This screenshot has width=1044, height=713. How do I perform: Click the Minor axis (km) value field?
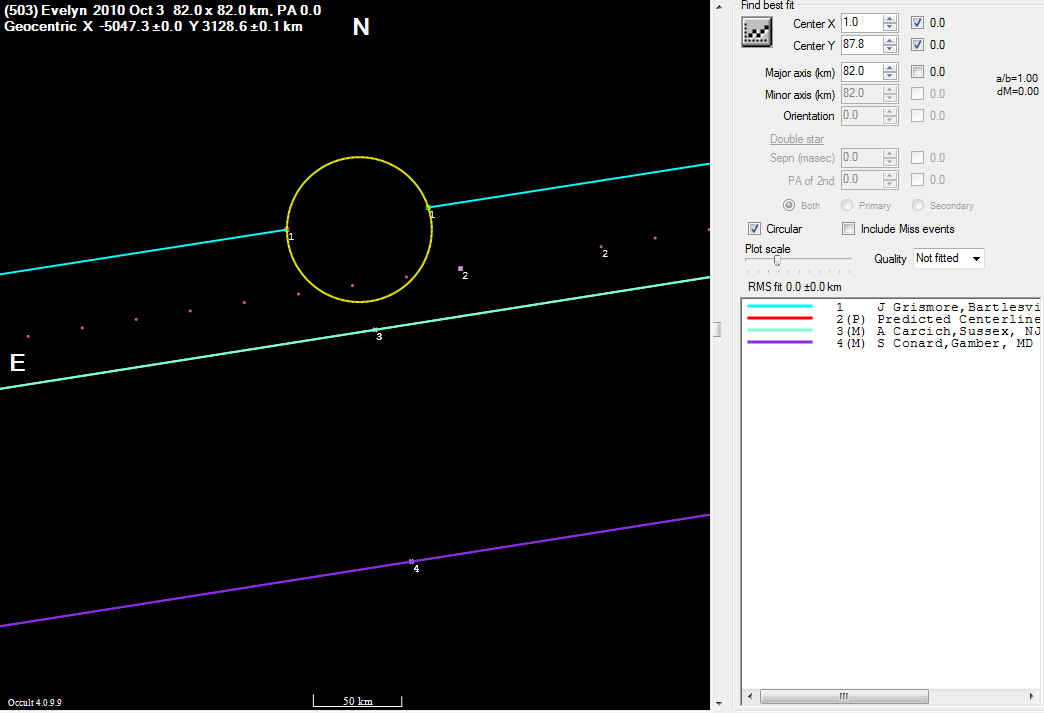[x=862, y=93]
